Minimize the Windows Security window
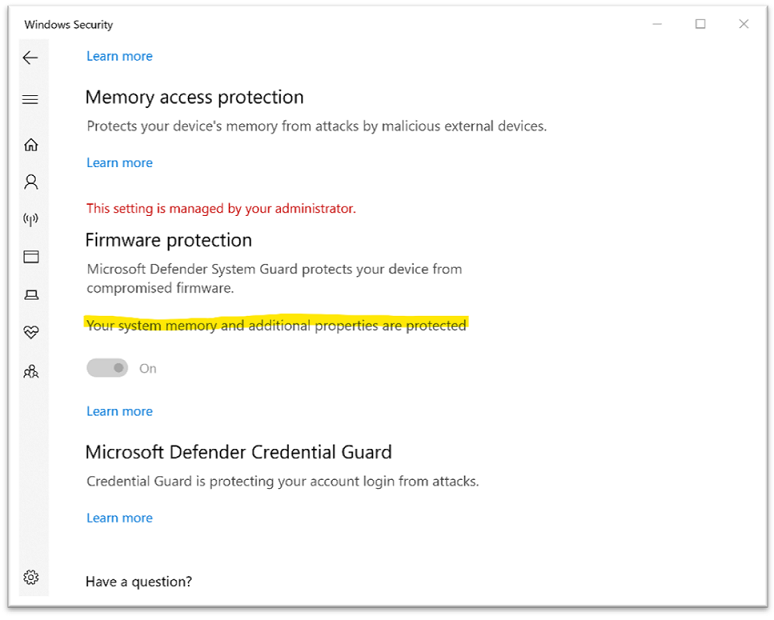Screen dimensions: 774x620 pyautogui.click(x=657, y=24)
